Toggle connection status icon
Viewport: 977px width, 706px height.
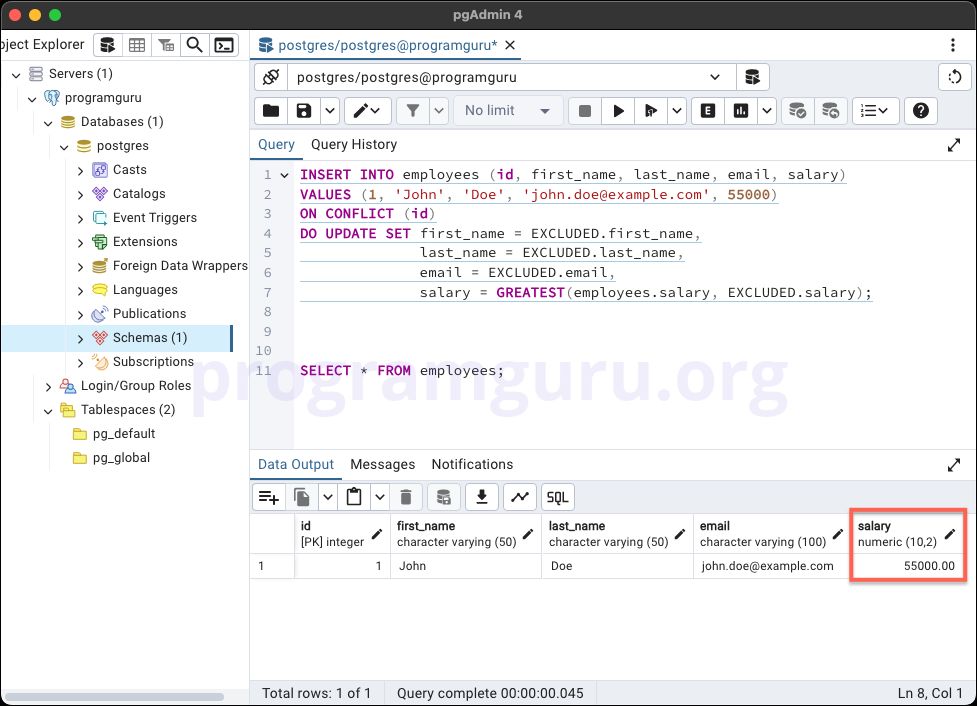[x=271, y=77]
